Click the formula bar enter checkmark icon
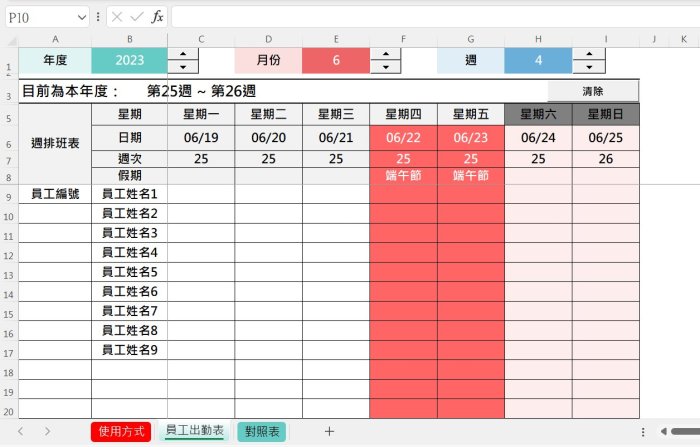 point(137,17)
